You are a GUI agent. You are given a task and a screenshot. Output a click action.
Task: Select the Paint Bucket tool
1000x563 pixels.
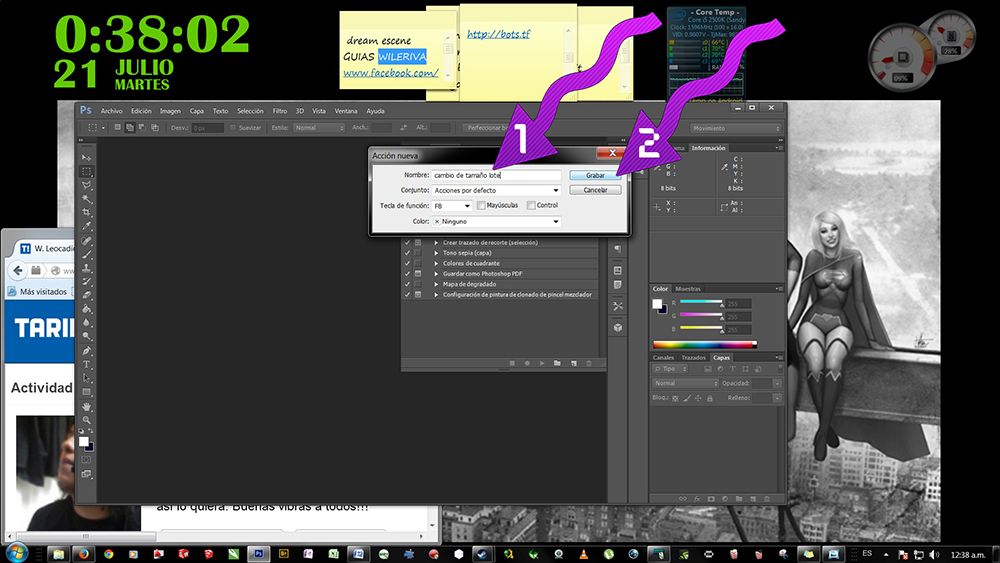[86, 309]
